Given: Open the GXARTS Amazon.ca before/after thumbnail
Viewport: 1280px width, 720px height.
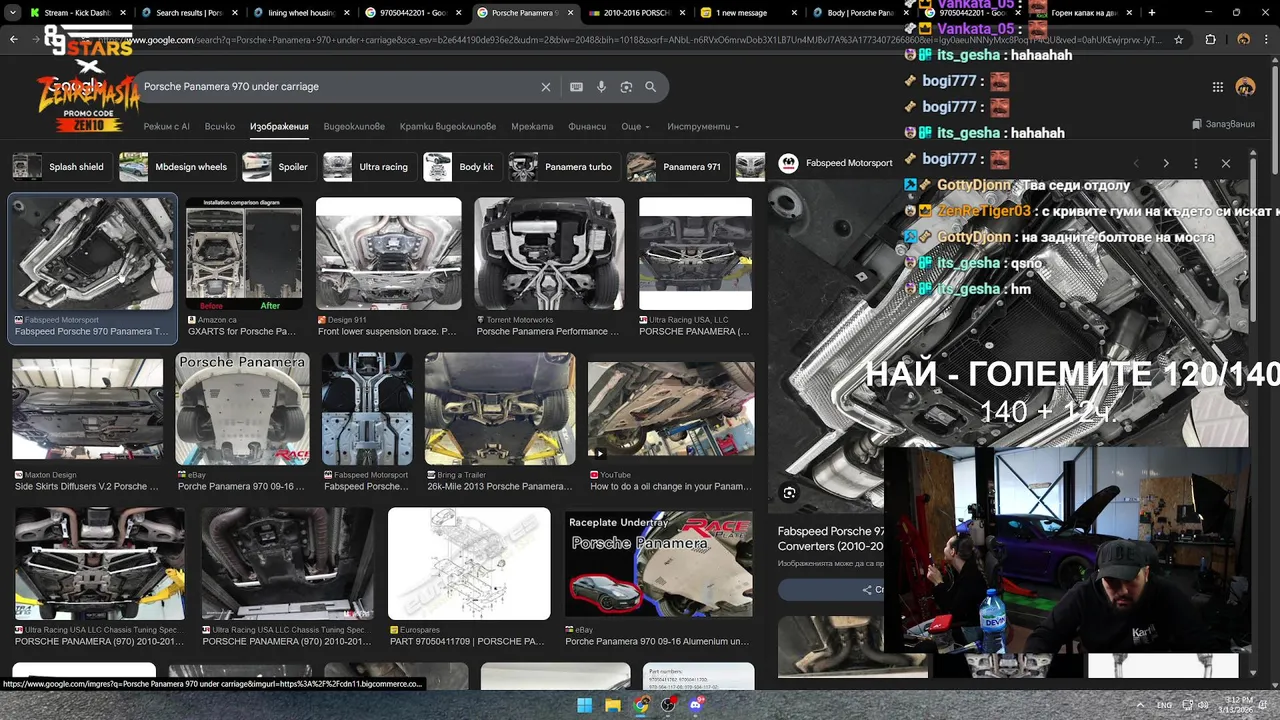Looking at the screenshot, I should click(244, 254).
